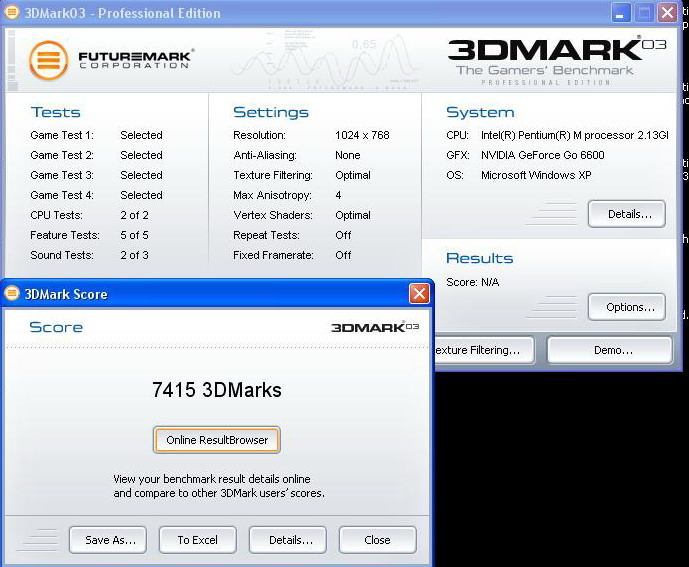This screenshot has width=689, height=567.
Task: Click Sound Tests value '2 of 3'
Action: 134,255
